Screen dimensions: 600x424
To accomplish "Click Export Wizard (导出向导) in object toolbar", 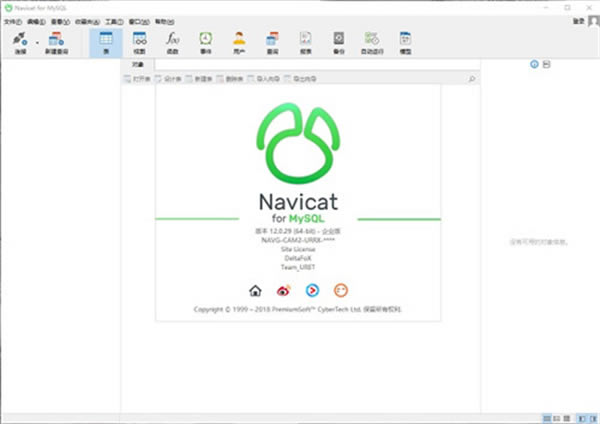I will coord(300,79).
